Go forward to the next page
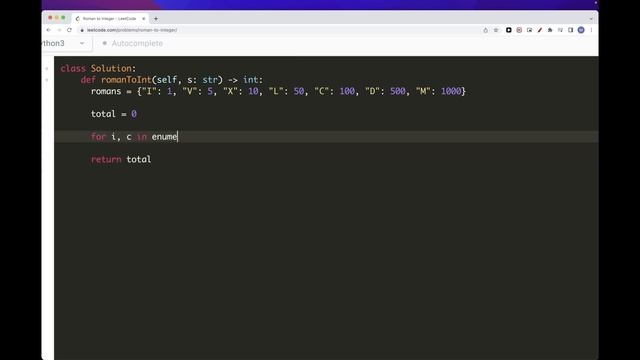Screen dimensions: 640x360 point(59,30)
